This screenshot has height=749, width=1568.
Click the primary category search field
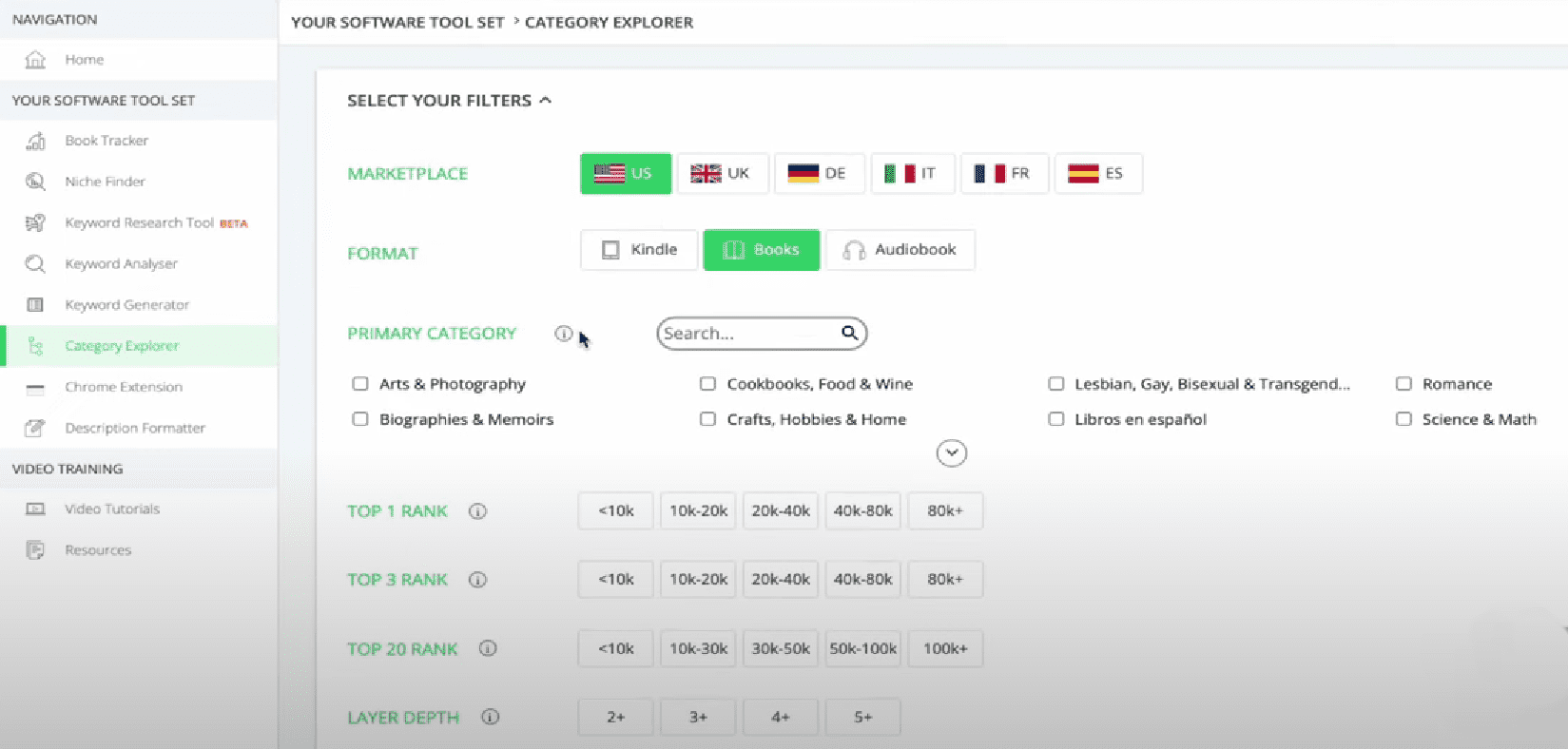[746, 334]
